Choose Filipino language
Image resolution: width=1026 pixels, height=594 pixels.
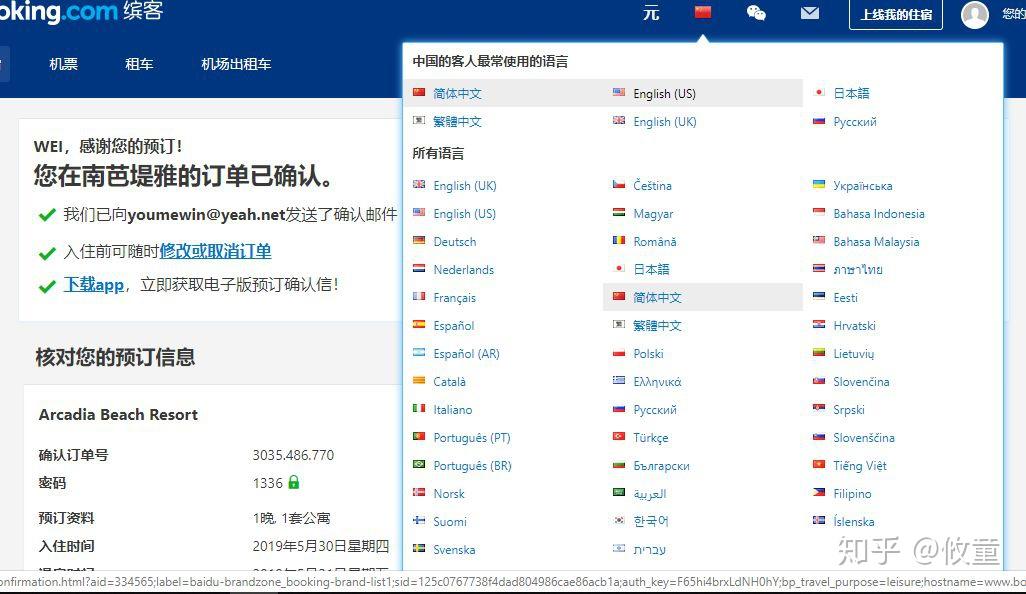point(852,494)
